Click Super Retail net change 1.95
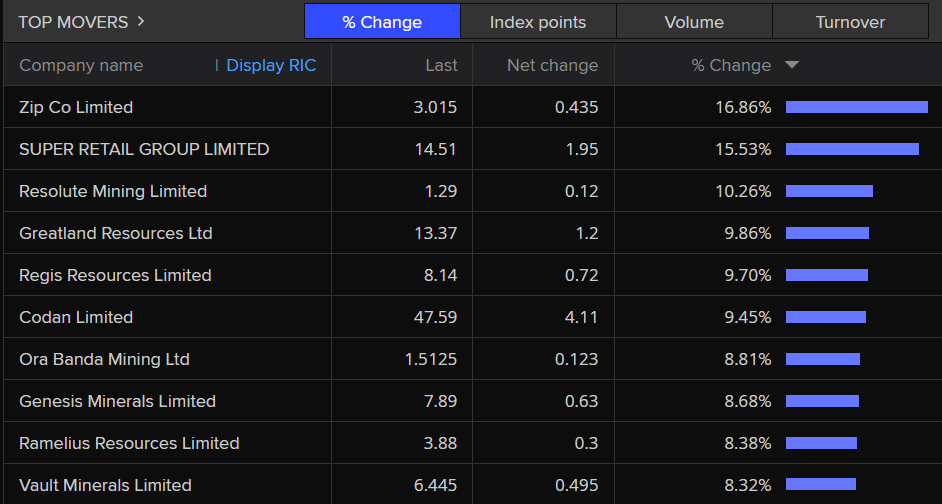 582,149
